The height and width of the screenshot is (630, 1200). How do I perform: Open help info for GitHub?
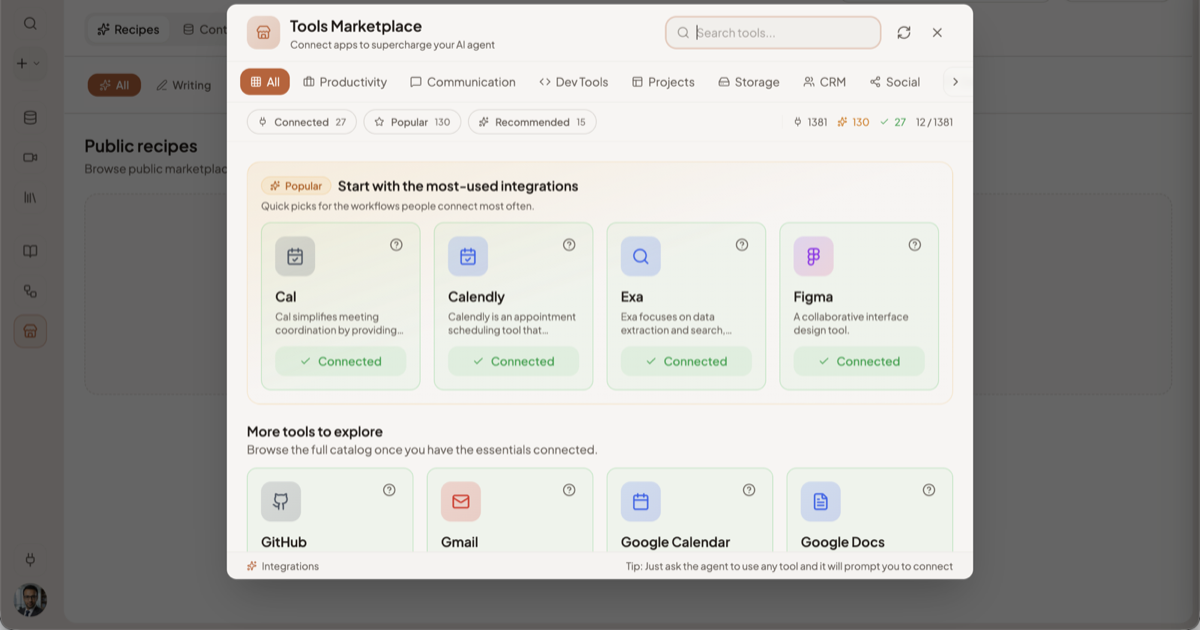tap(389, 490)
